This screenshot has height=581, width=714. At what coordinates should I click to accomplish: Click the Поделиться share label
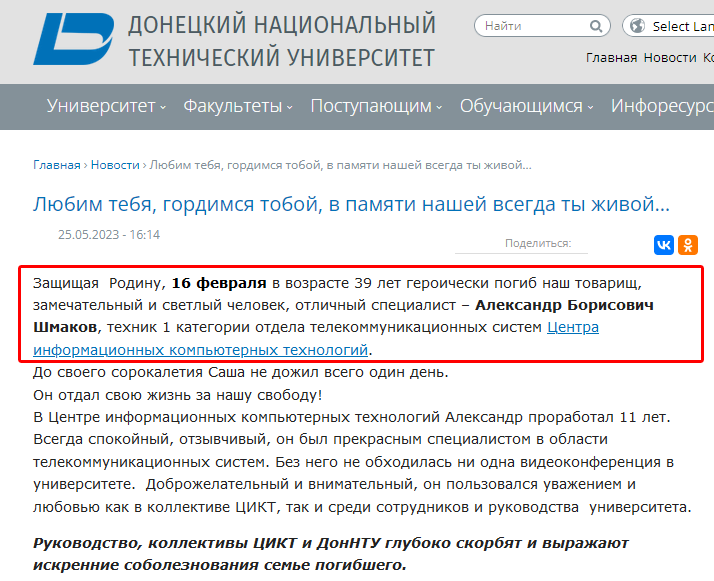click(x=537, y=243)
